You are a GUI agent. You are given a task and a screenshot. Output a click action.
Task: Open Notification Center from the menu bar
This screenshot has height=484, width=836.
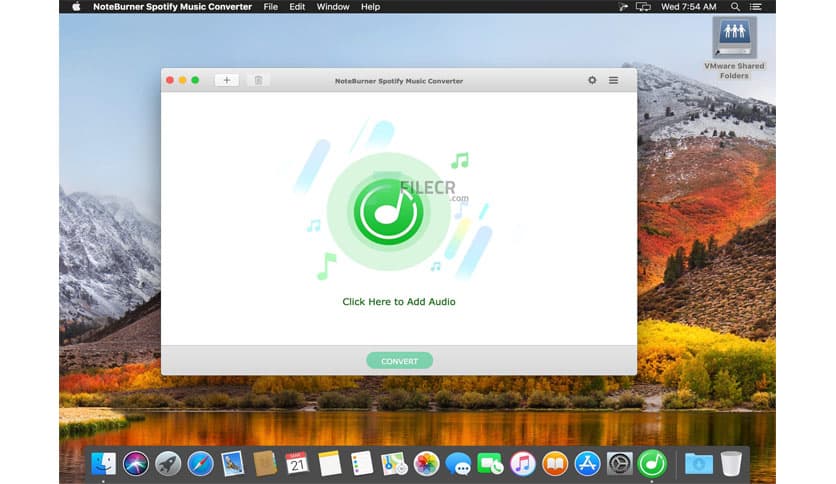[x=756, y=6]
